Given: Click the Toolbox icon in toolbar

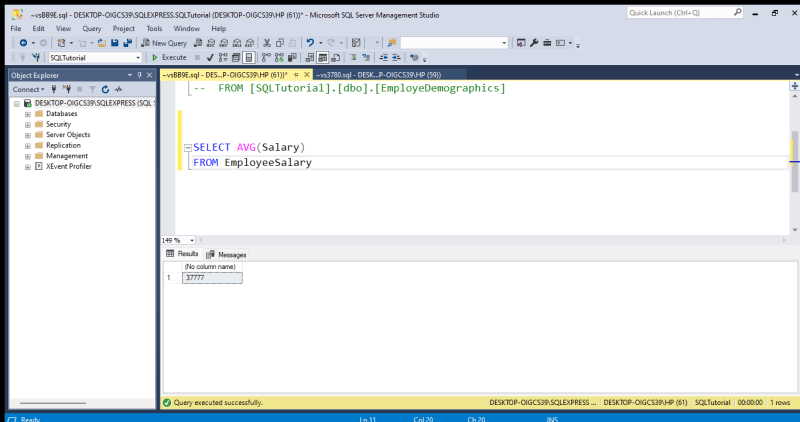Looking at the screenshot, I should point(547,43).
